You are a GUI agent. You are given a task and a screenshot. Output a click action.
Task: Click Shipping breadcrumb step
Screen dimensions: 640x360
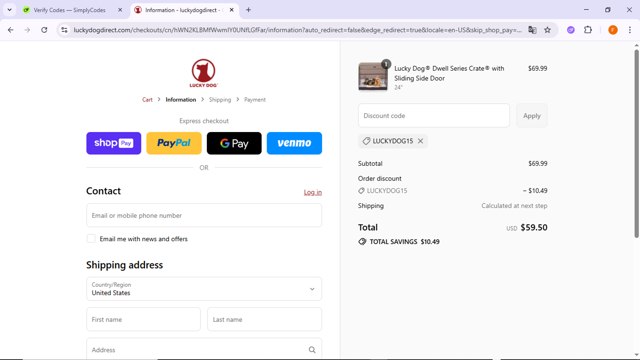coord(220,100)
